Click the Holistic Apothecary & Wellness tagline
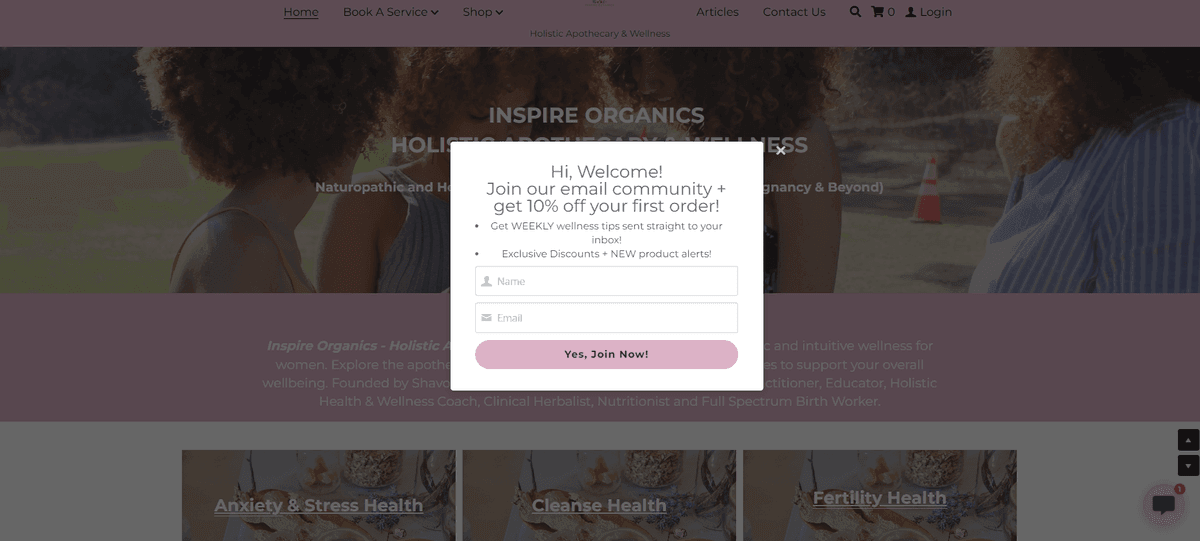The image size is (1200, 541). pyautogui.click(x=600, y=34)
